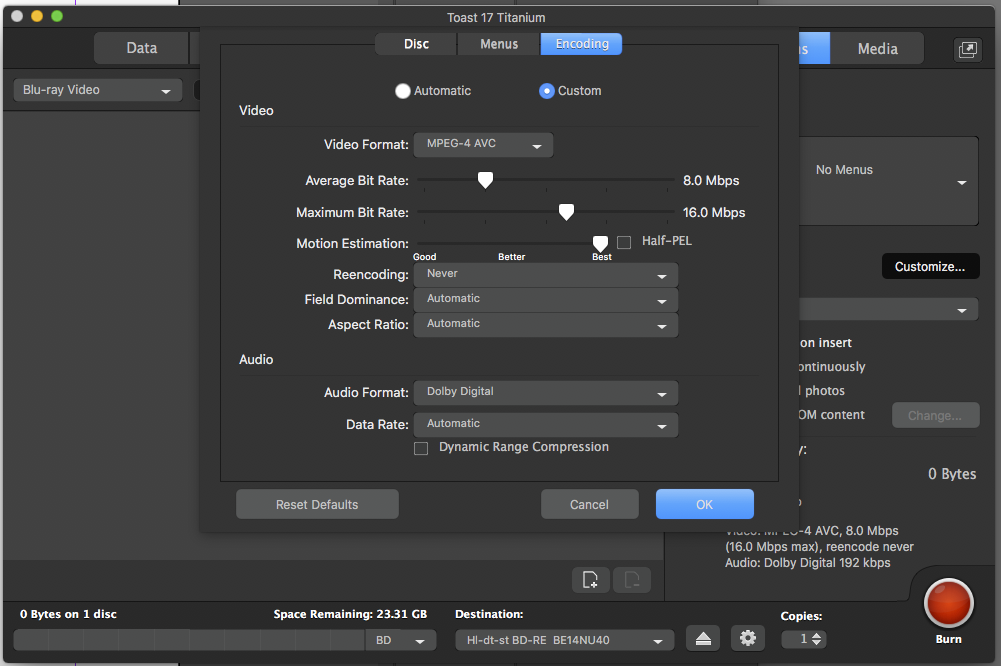Switch to the Menus tab
This screenshot has height=666, width=1001.
pos(499,44)
